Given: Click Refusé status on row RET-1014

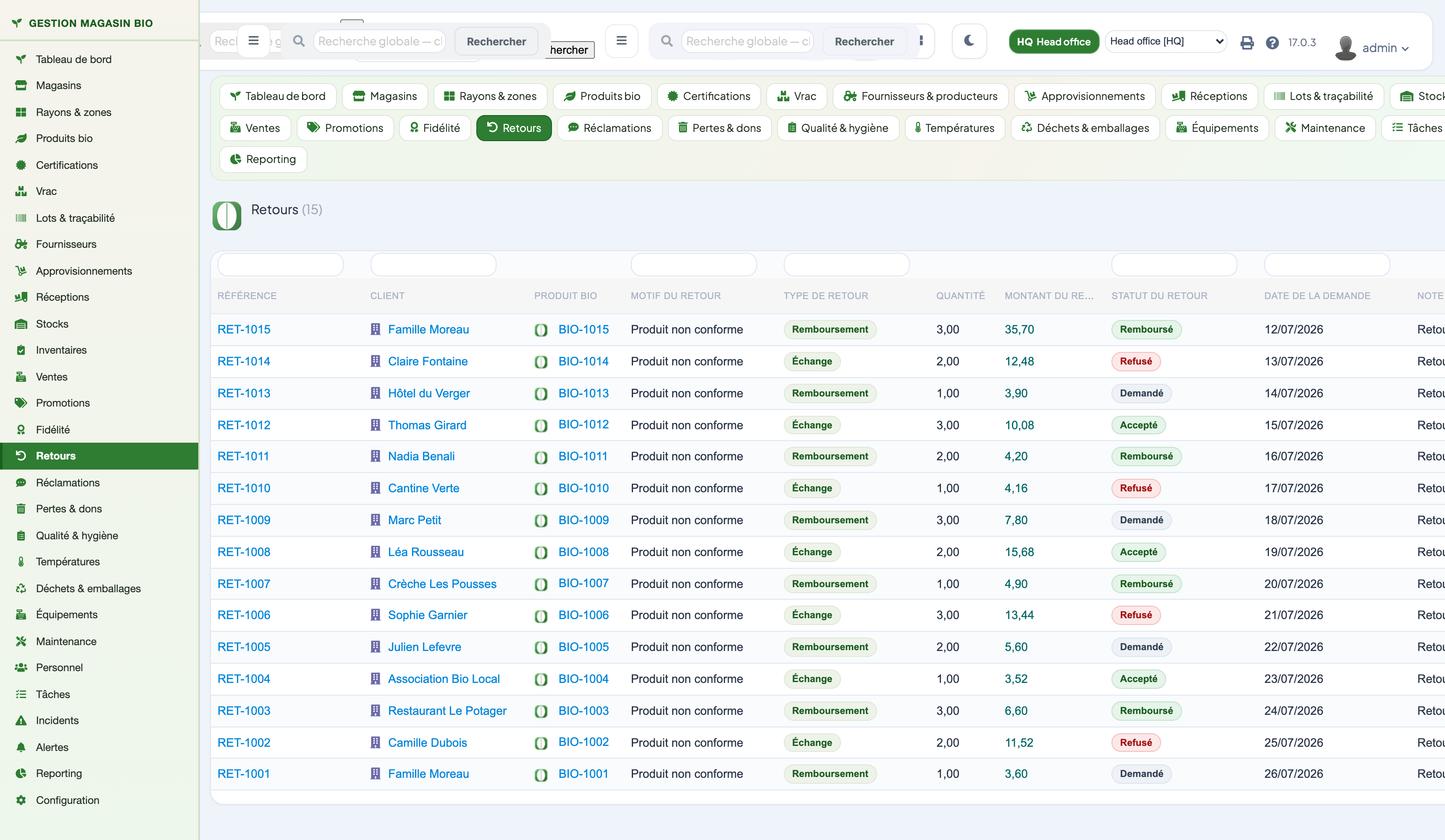Looking at the screenshot, I should click(1136, 361).
